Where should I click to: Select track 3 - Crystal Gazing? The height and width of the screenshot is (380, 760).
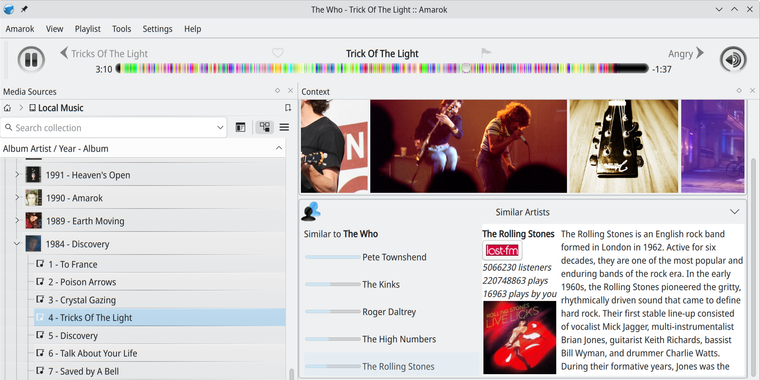pyautogui.click(x=159, y=300)
